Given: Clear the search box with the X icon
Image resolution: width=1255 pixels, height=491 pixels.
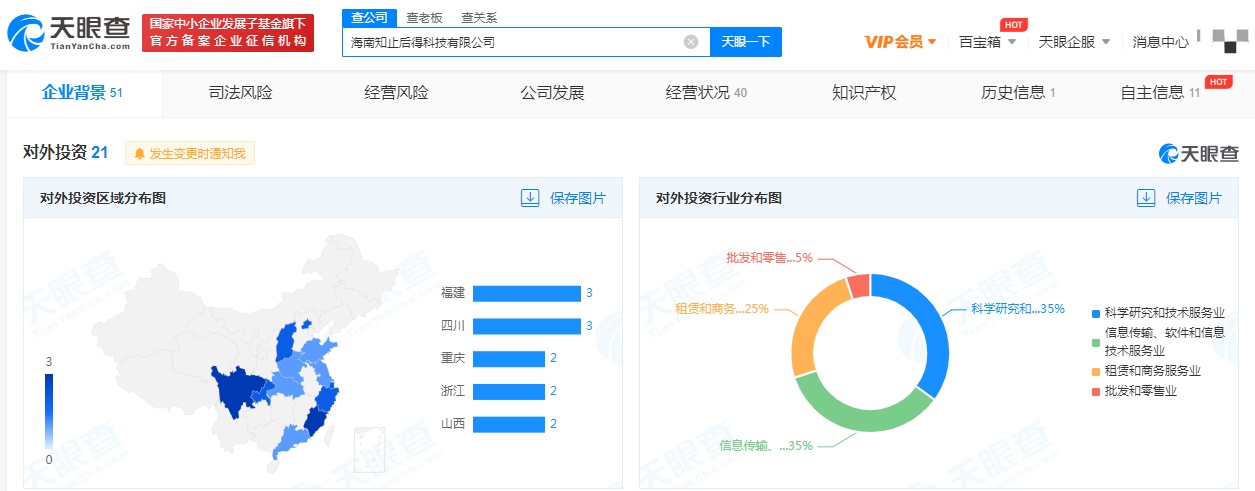Looking at the screenshot, I should [691, 42].
